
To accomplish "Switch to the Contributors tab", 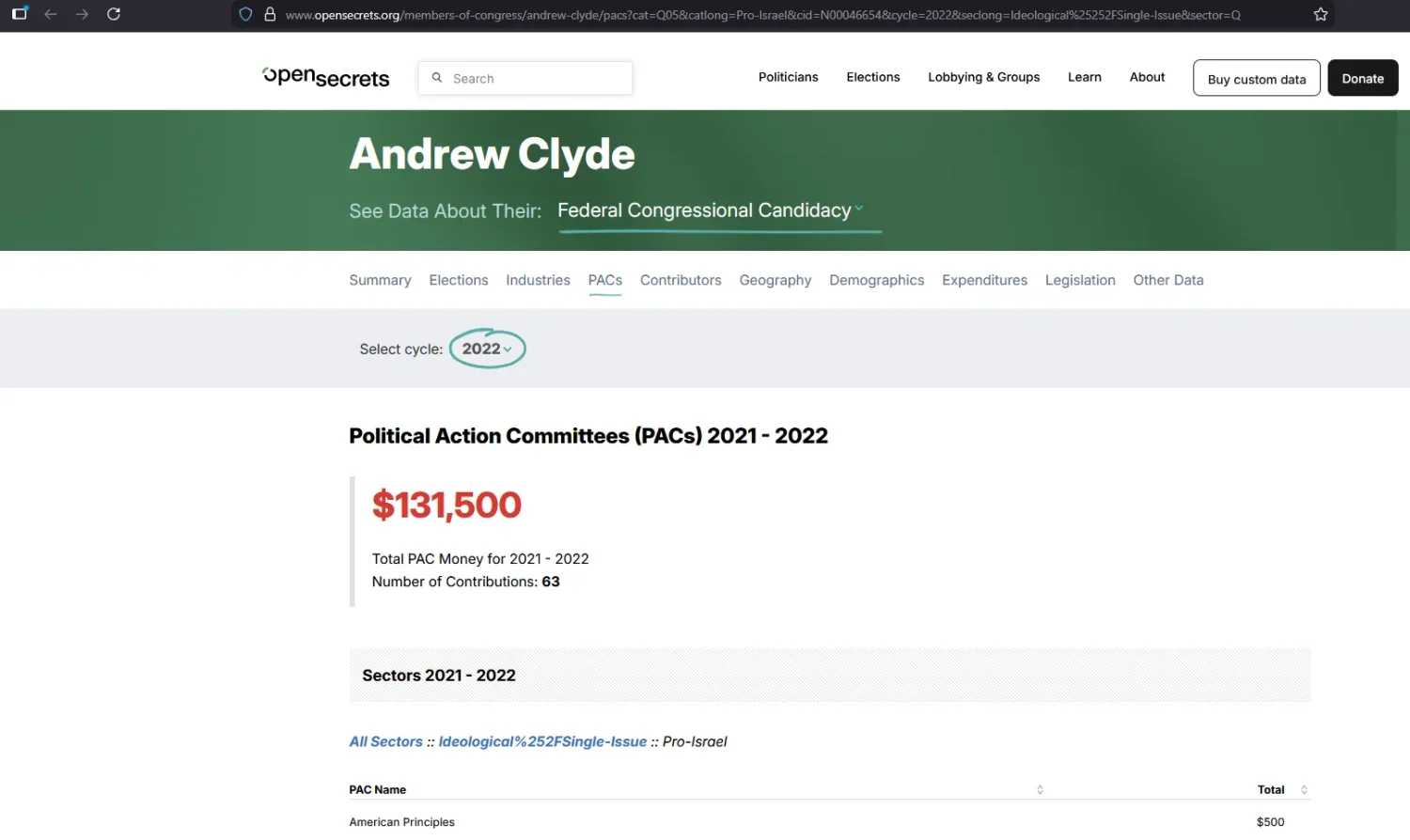I will [x=681, y=280].
